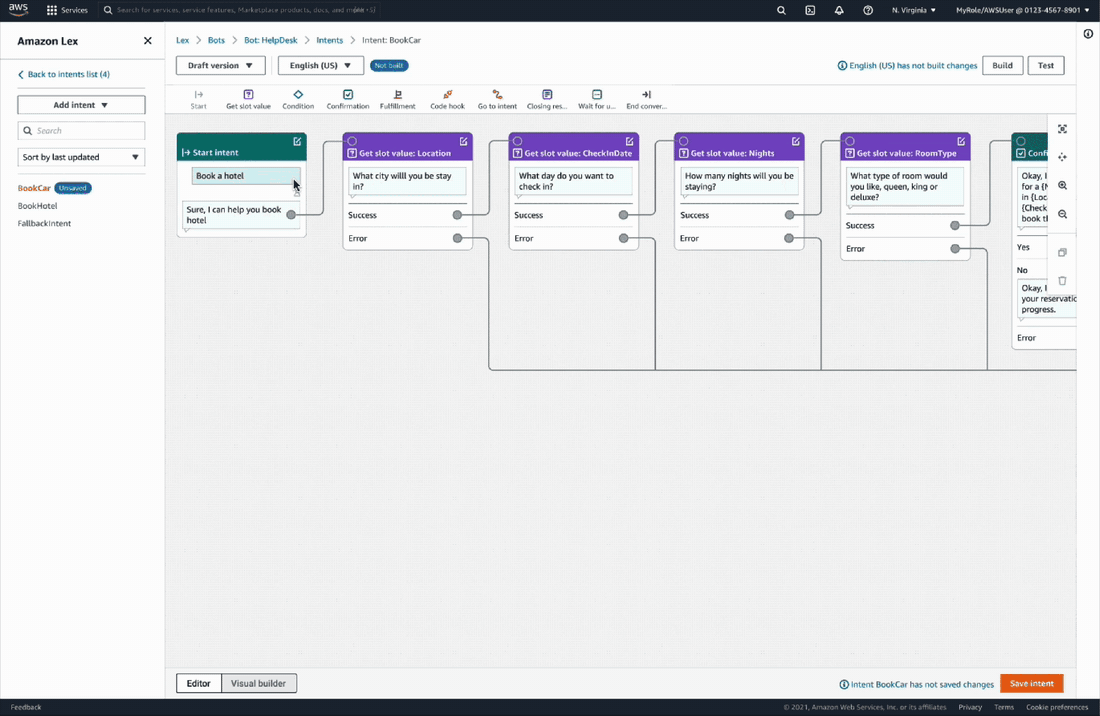Image resolution: width=1100 pixels, height=716 pixels.
Task: Close the Amazon Lex side panel
Action: click(x=147, y=41)
